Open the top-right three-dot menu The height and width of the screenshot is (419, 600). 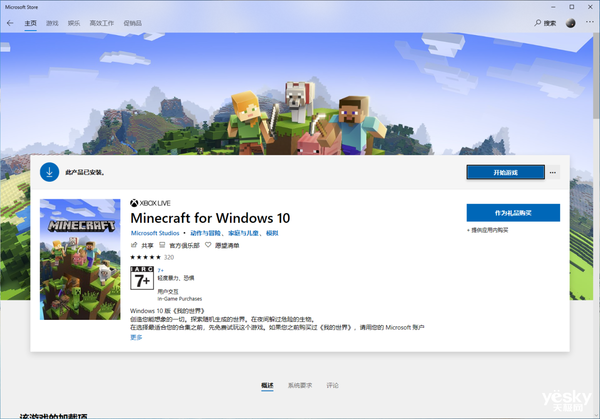pyautogui.click(x=590, y=22)
